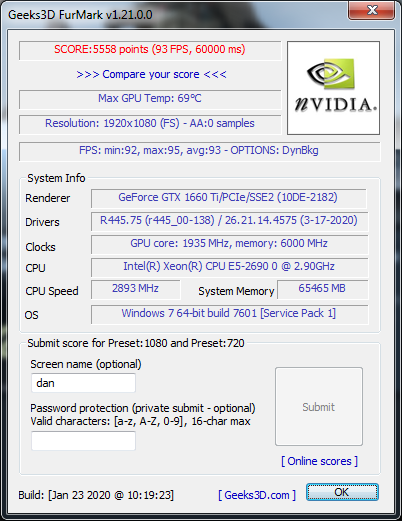The image size is (402, 521).
Task: Click the Valid characters hint text
Action: 140,421
